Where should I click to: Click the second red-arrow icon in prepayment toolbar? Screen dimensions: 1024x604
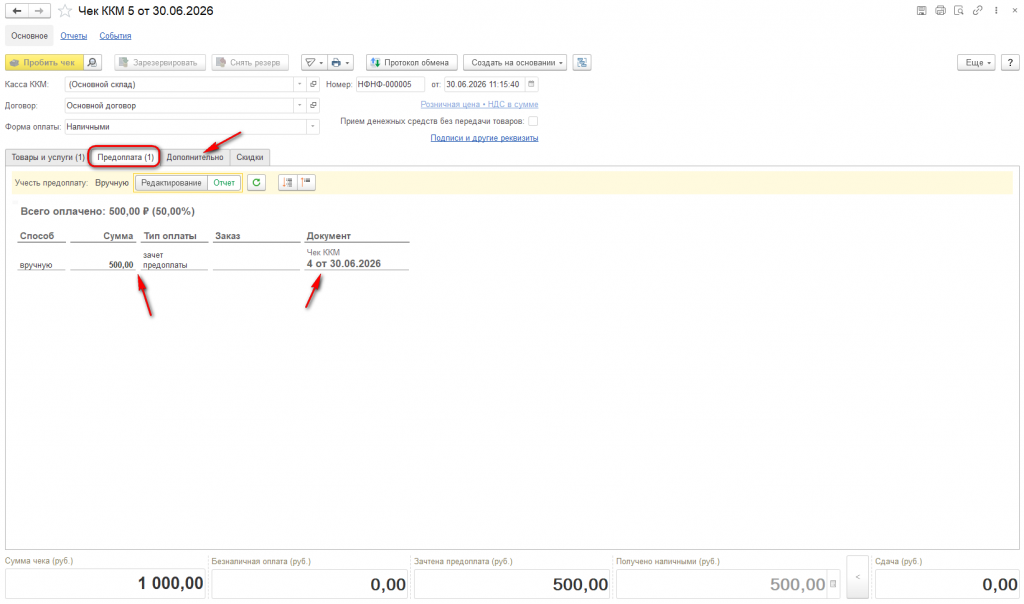point(306,183)
